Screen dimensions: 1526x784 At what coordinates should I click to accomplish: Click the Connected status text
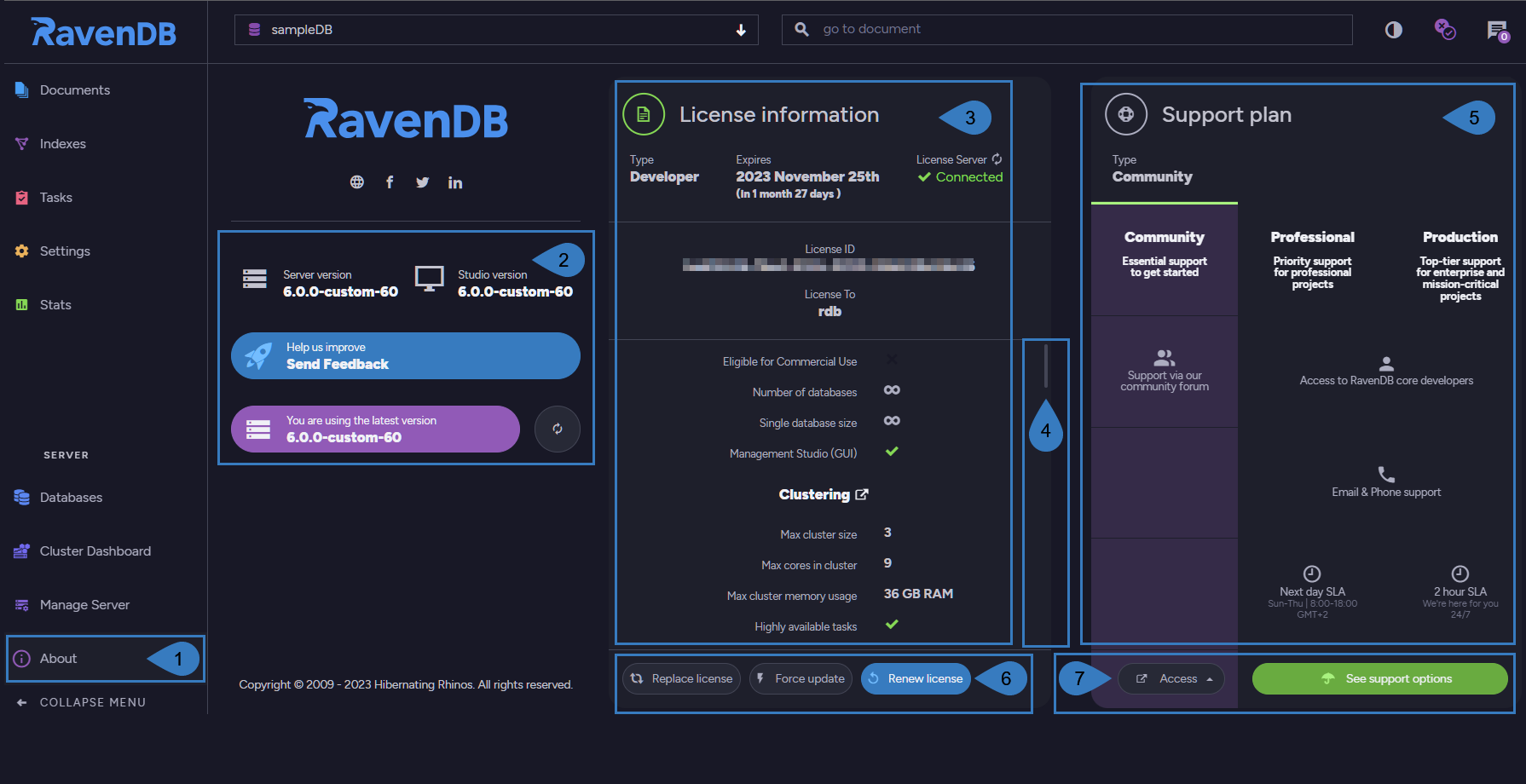click(969, 177)
